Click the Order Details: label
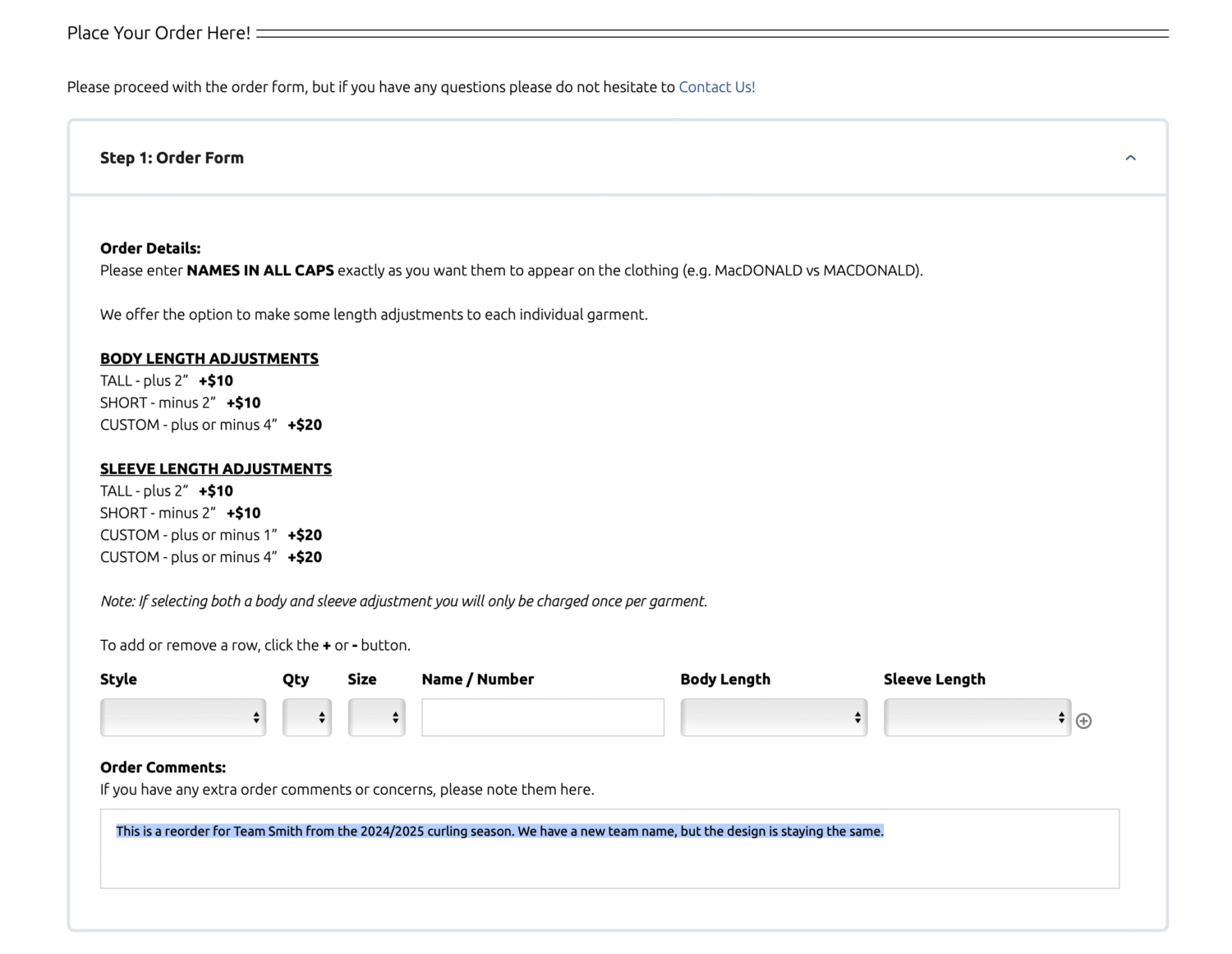 [x=150, y=248]
